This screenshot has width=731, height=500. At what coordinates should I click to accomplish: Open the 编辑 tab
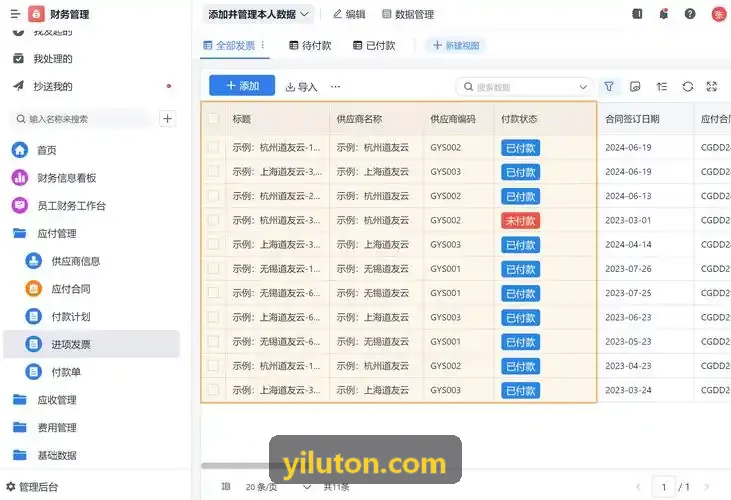pyautogui.click(x=349, y=14)
